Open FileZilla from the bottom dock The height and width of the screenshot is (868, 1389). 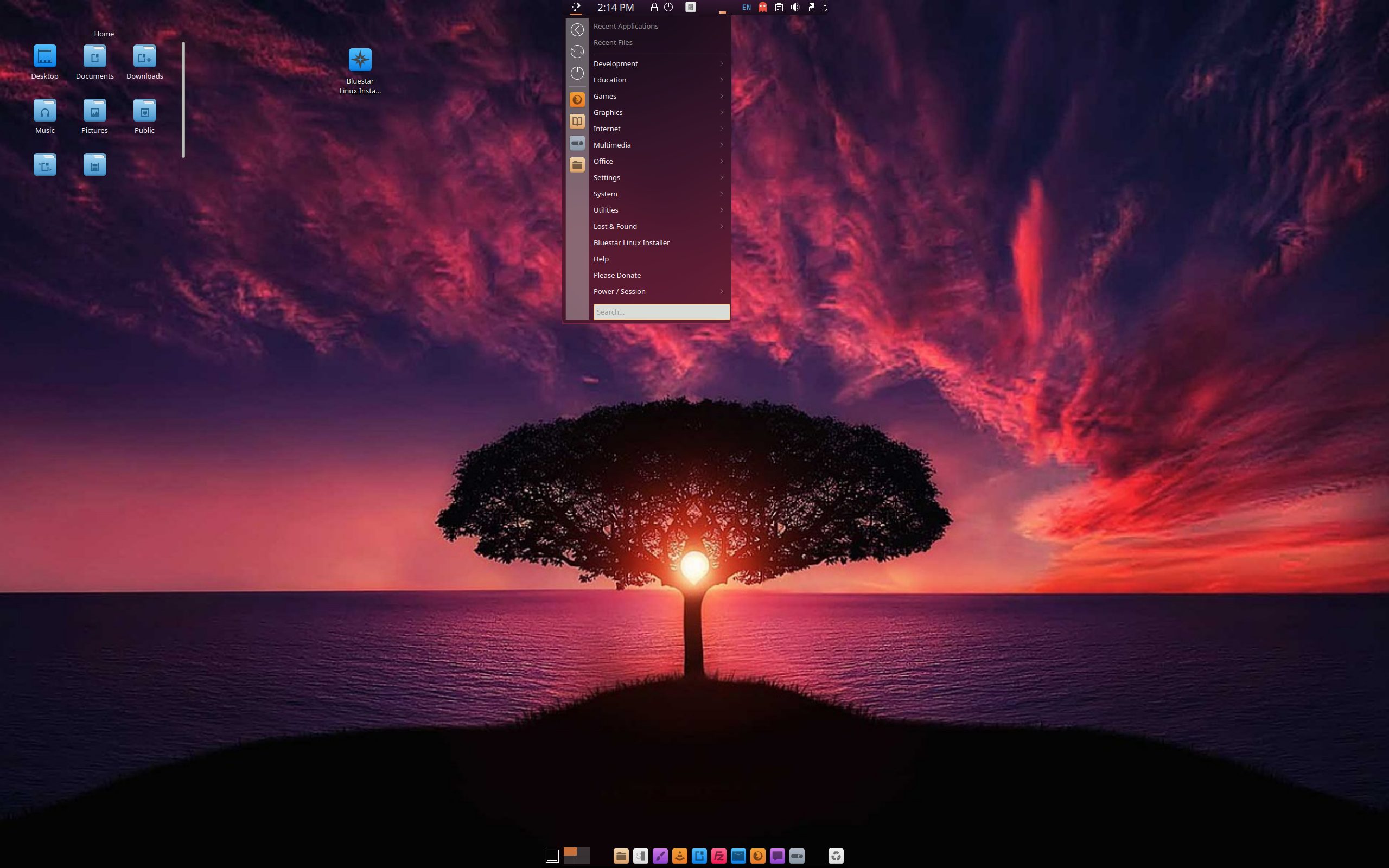(718, 856)
